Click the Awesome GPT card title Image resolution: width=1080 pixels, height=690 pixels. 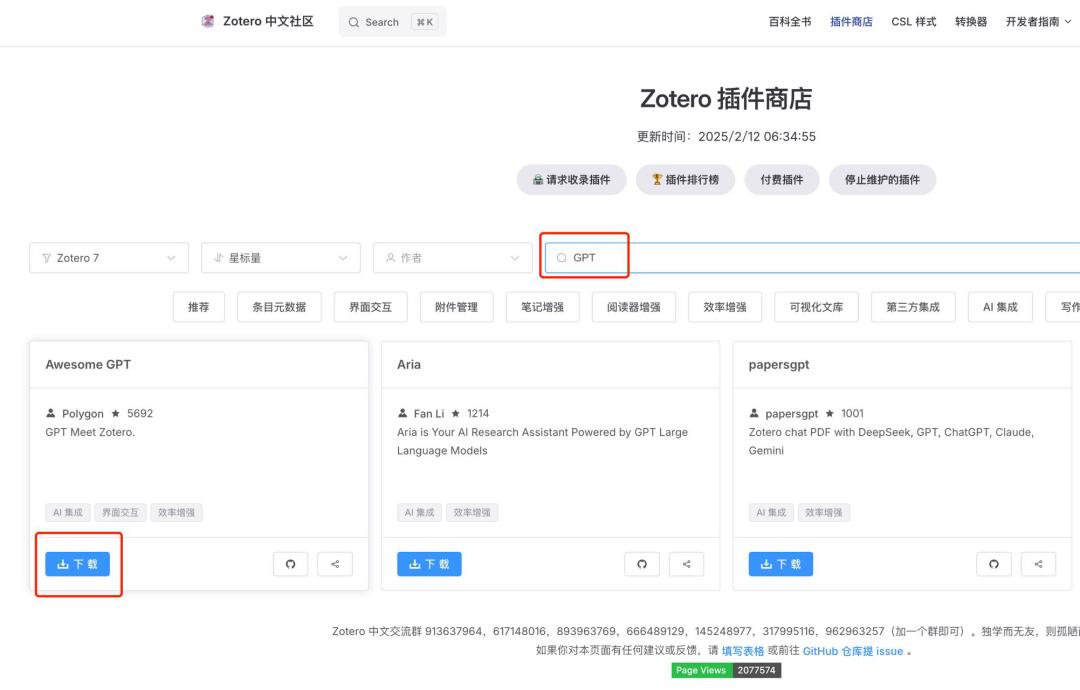point(88,364)
